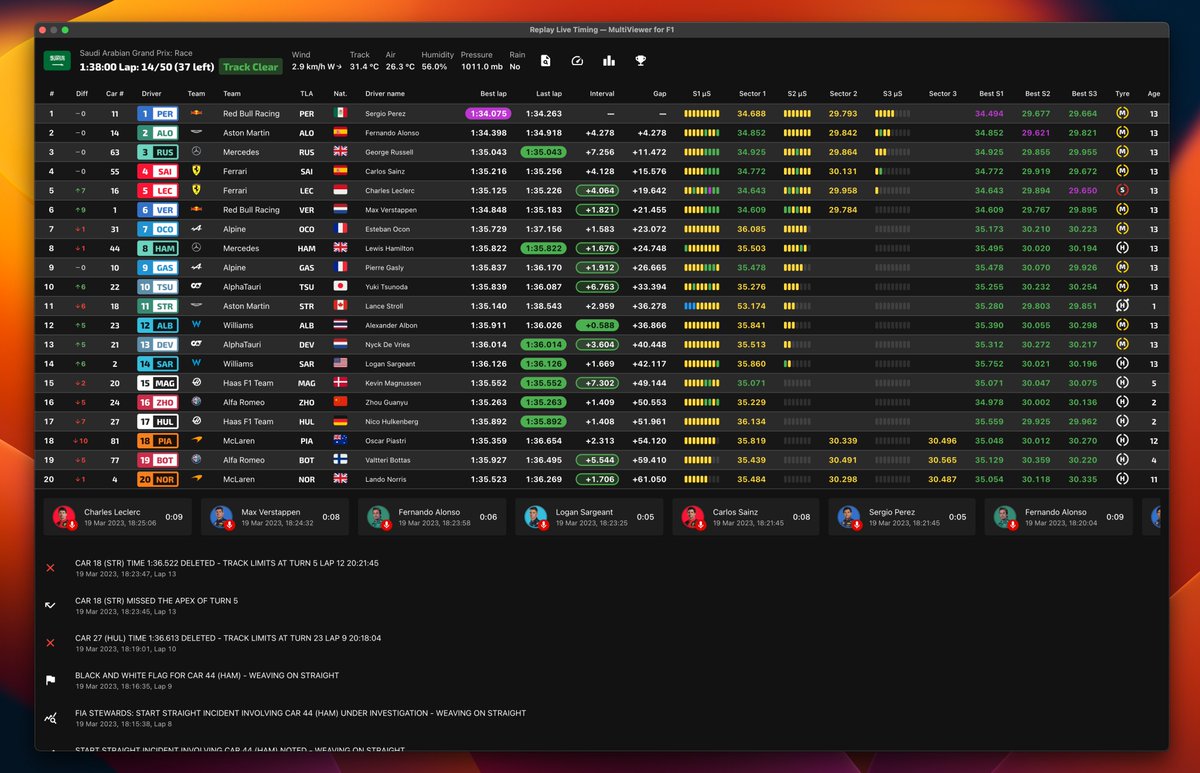The height and width of the screenshot is (773, 1200).
Task: Click the Sector 3 column header
Action: (942, 93)
